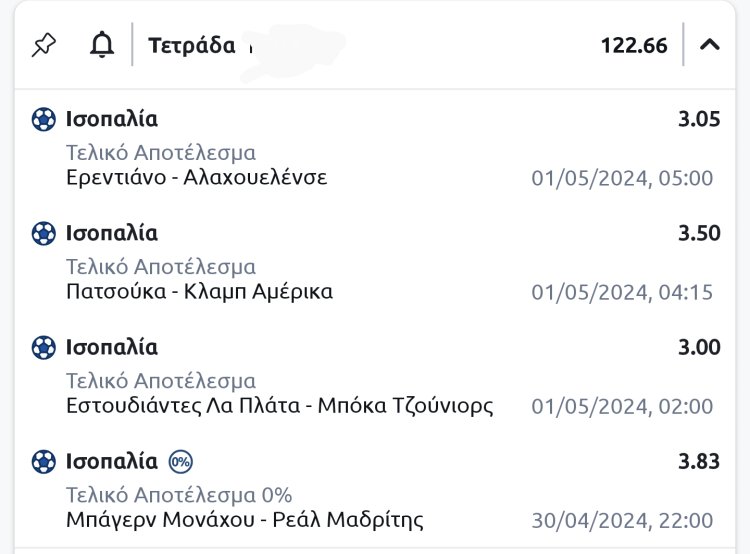Collapse the Τετράδα bet with chevron
The height and width of the screenshot is (554, 750).
pos(710,45)
